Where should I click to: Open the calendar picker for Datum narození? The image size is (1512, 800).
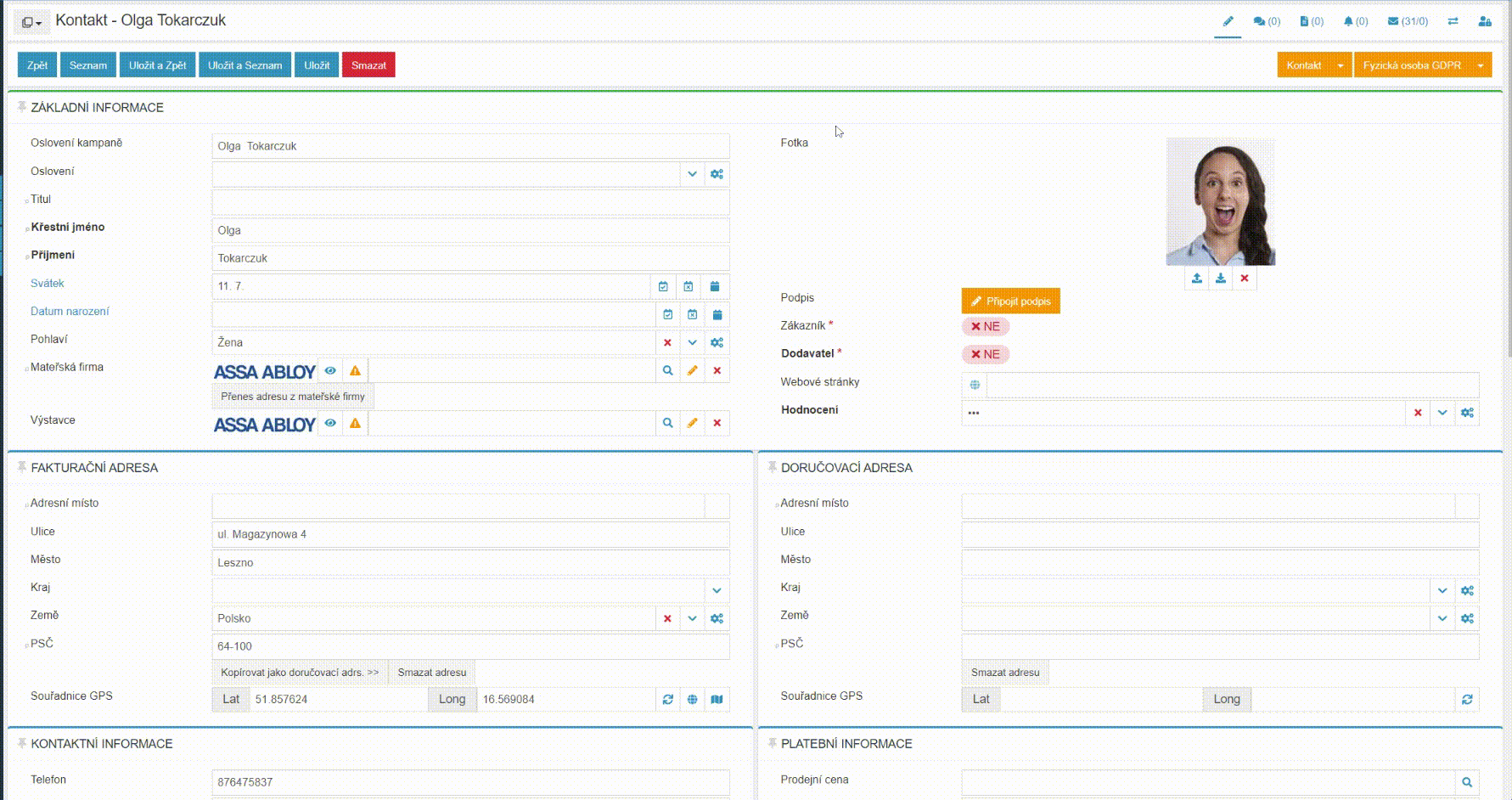pos(717,315)
